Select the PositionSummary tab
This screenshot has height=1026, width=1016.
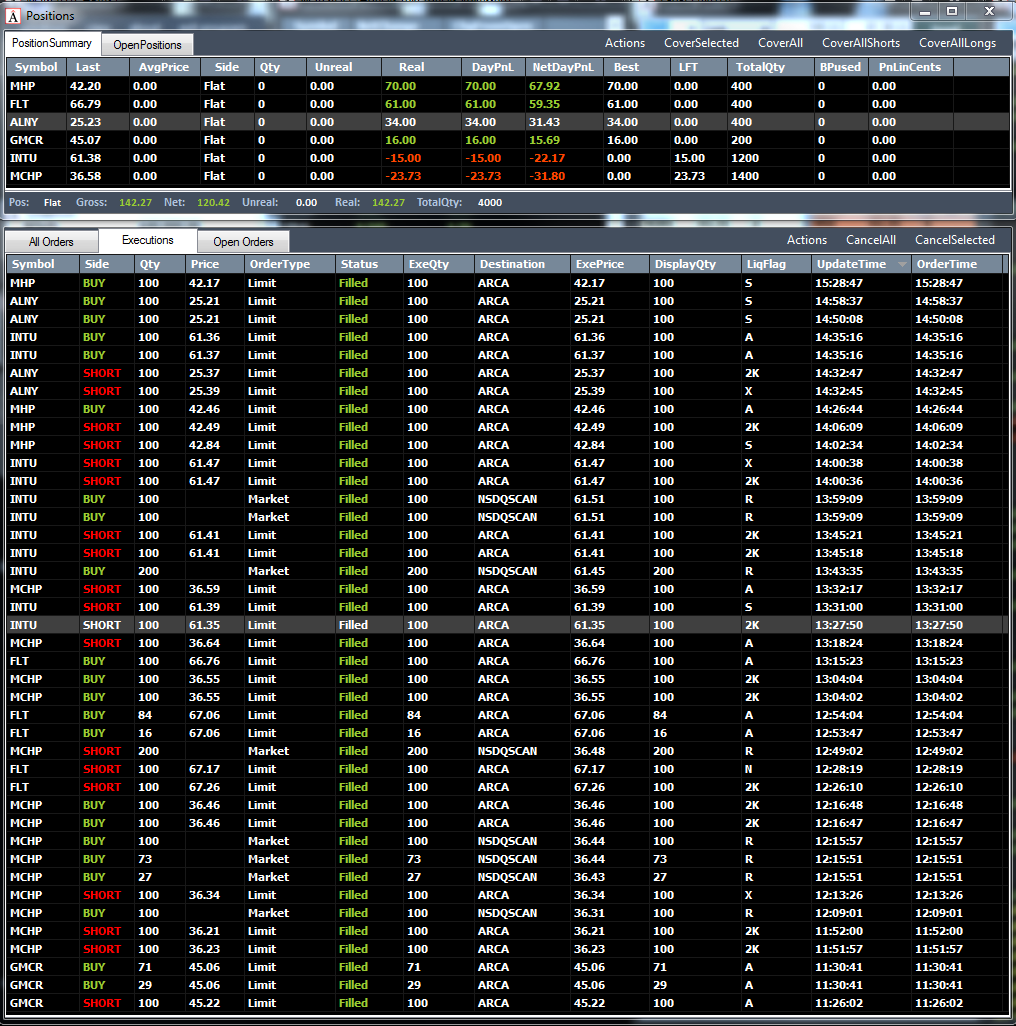click(x=52, y=43)
